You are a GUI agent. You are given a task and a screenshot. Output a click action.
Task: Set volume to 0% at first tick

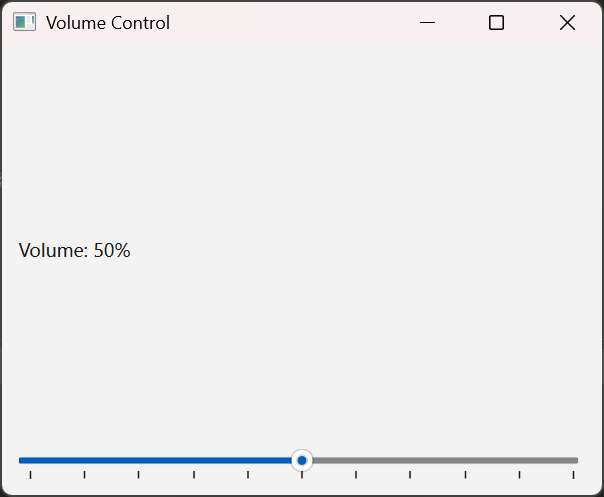coord(30,475)
